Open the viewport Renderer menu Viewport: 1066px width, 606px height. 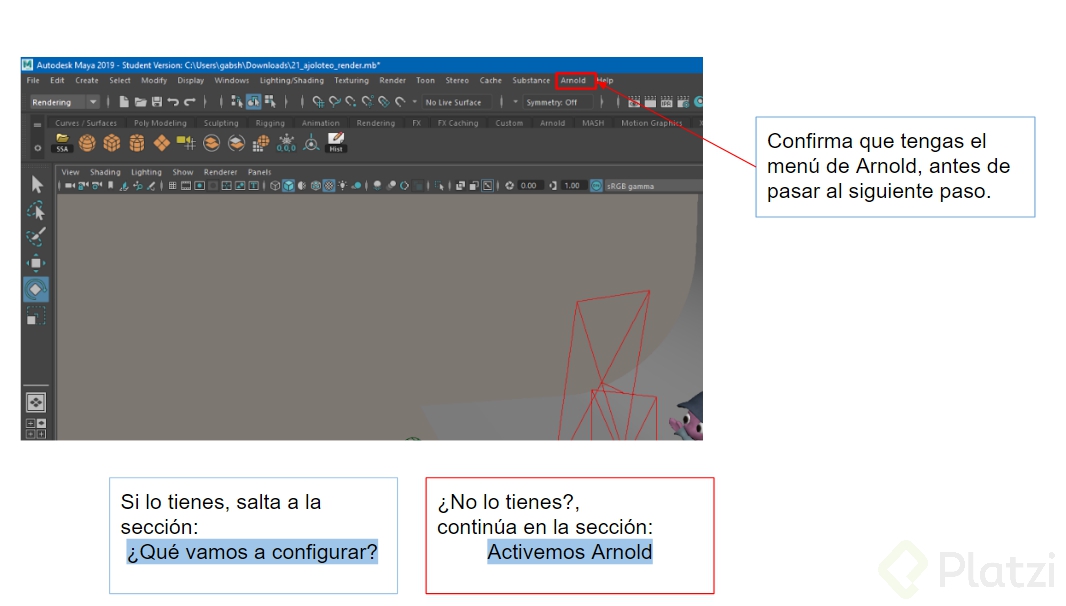[220, 172]
